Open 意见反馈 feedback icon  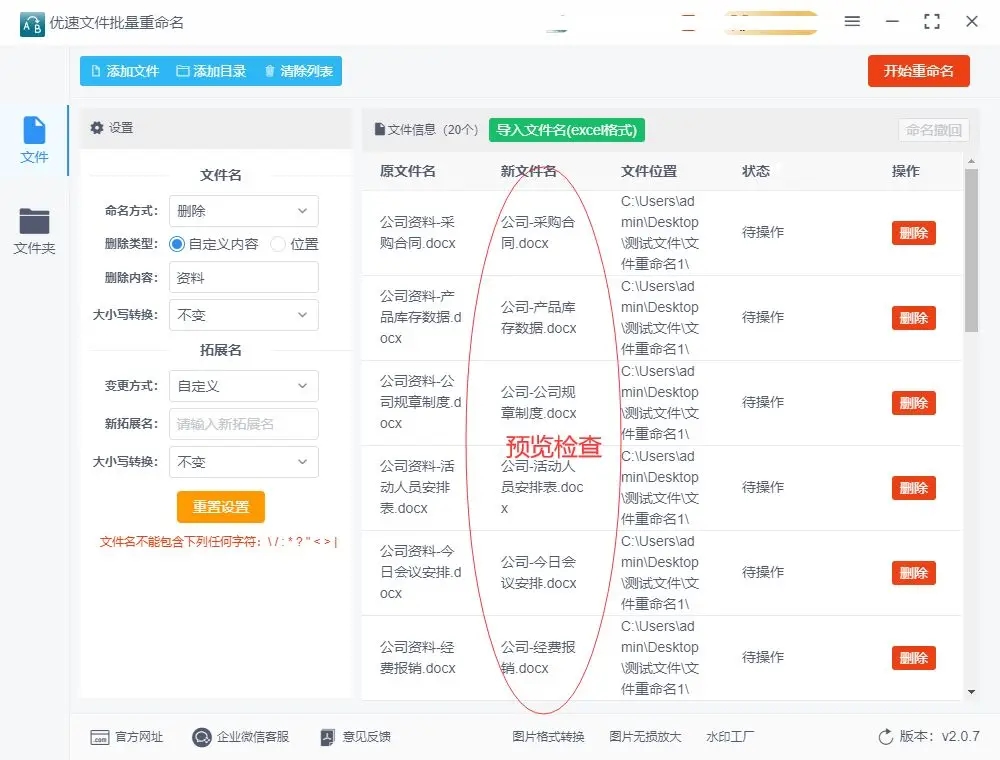tap(327, 737)
